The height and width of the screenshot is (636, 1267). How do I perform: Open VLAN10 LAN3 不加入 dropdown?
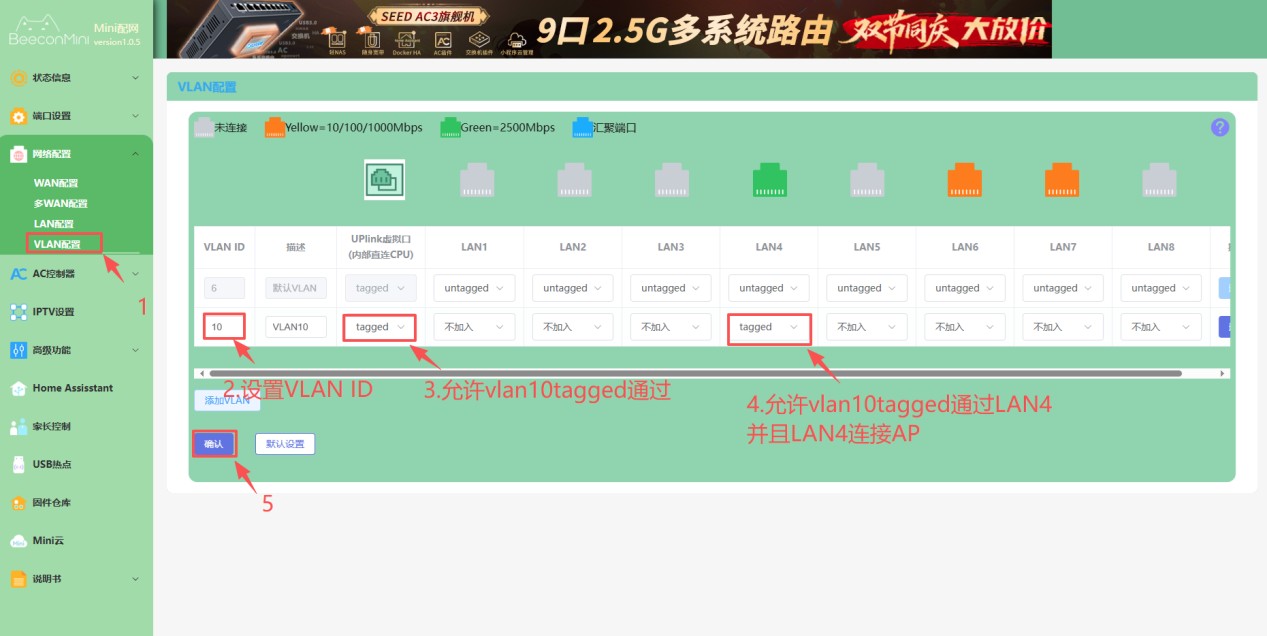(671, 327)
